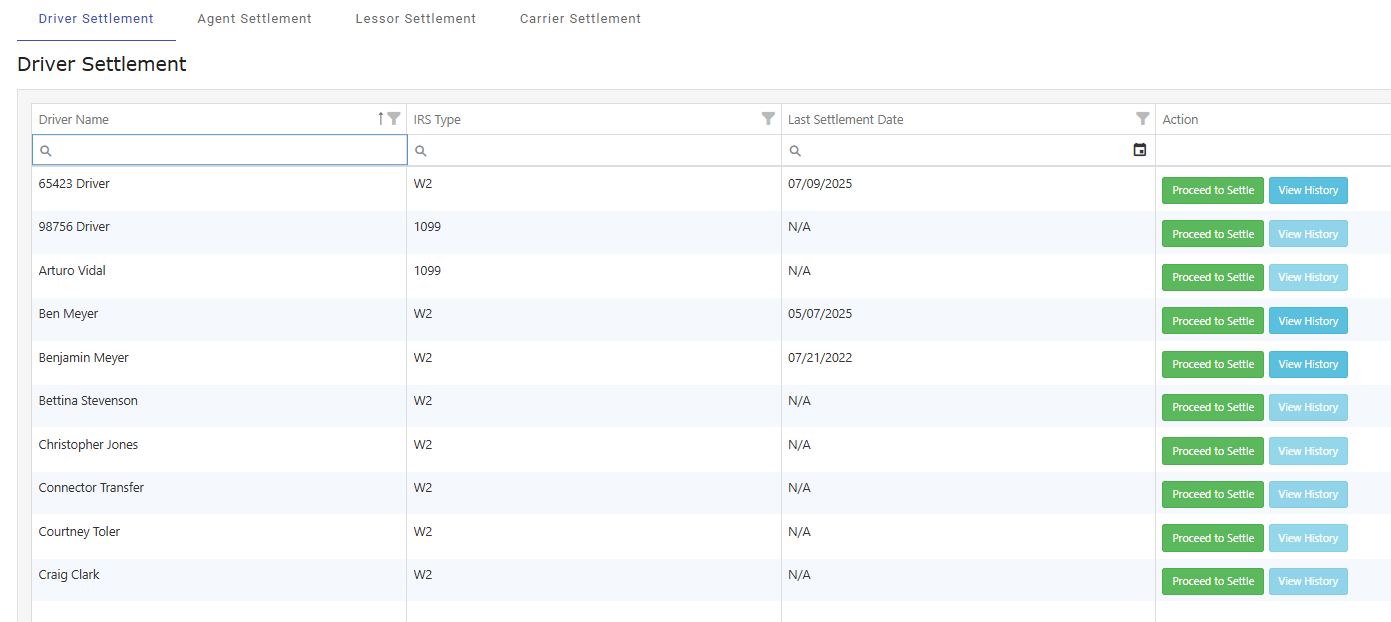Proceed to settle for Arturo Vidal
Image resolution: width=1391 pixels, height=622 pixels.
tap(1212, 277)
